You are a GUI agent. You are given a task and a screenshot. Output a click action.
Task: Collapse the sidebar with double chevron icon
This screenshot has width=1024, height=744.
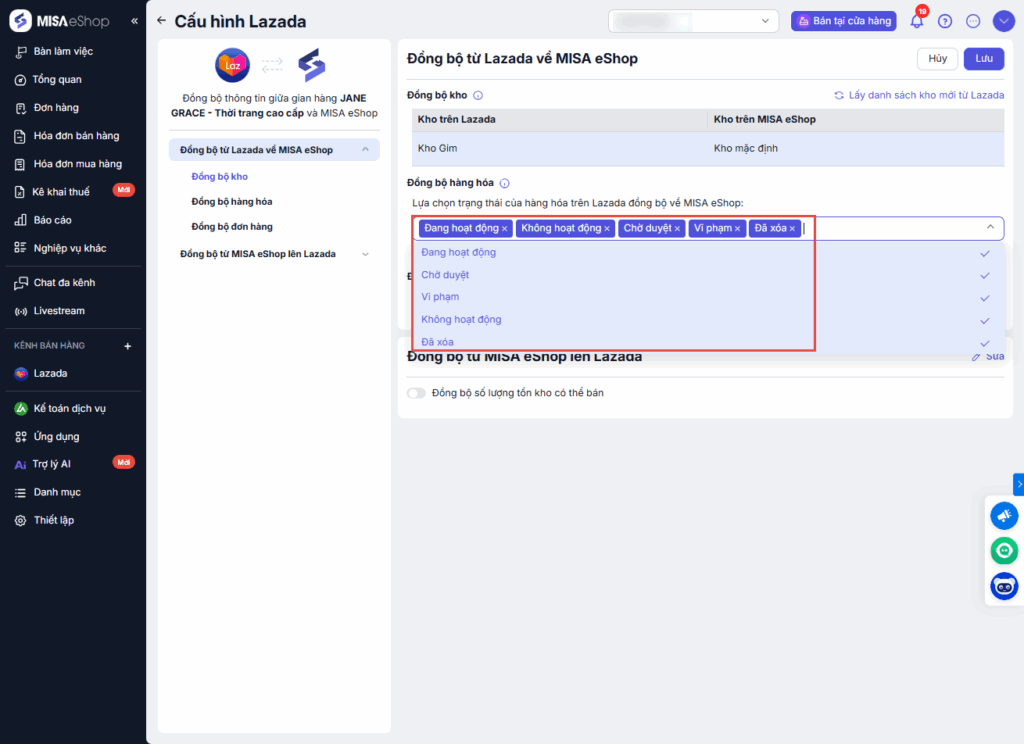coord(135,21)
